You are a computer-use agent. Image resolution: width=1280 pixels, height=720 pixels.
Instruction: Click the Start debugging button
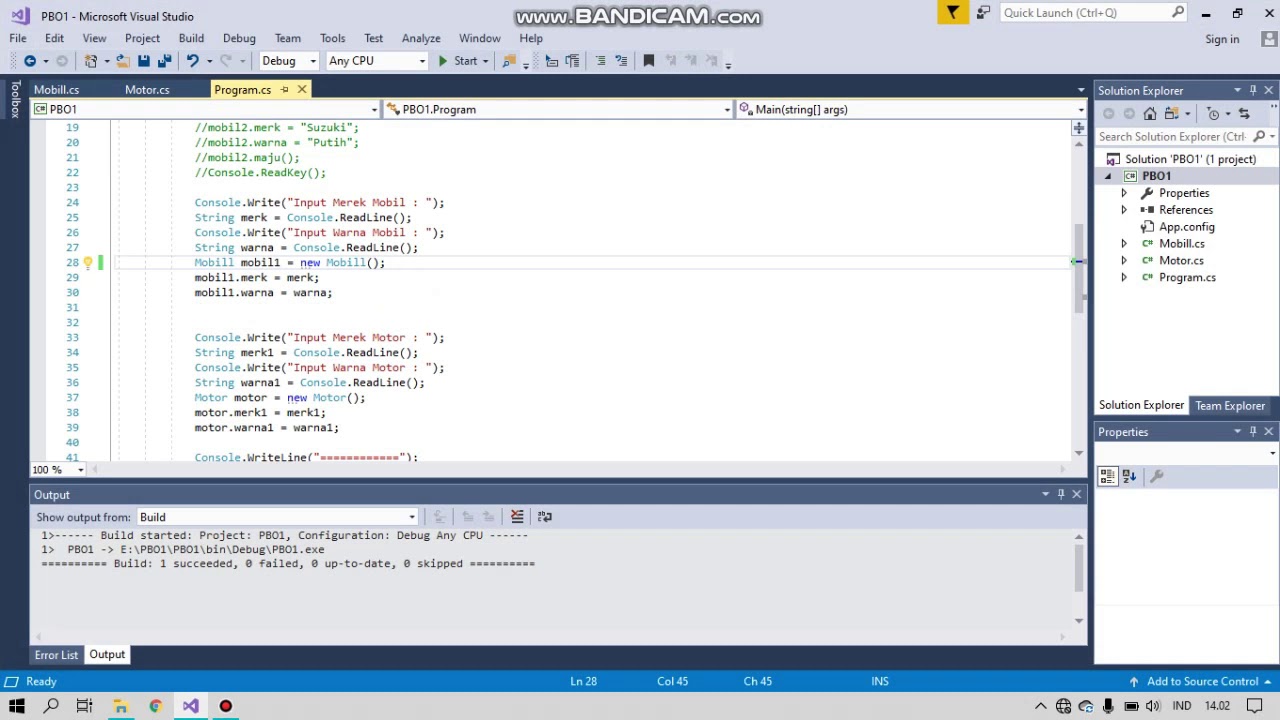pyautogui.click(x=458, y=61)
